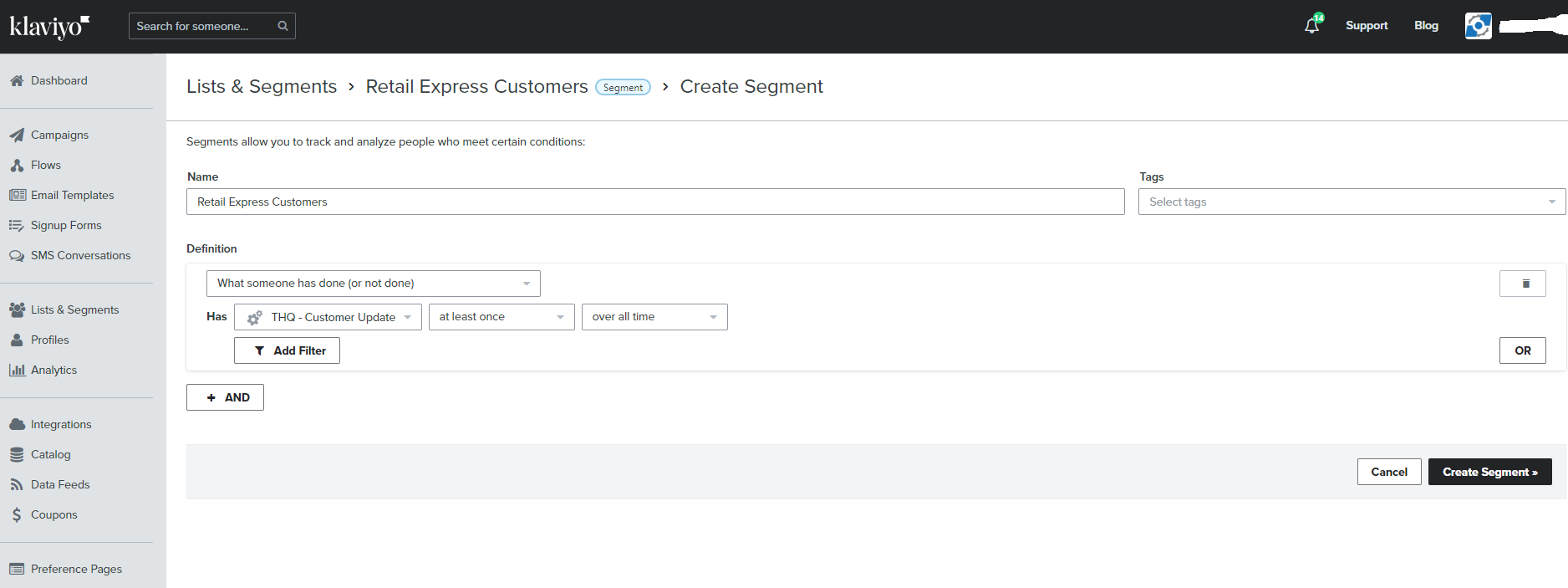Open condition type dropdown 'What someone has done'
Viewport: 1568px width, 588px height.
[374, 284]
